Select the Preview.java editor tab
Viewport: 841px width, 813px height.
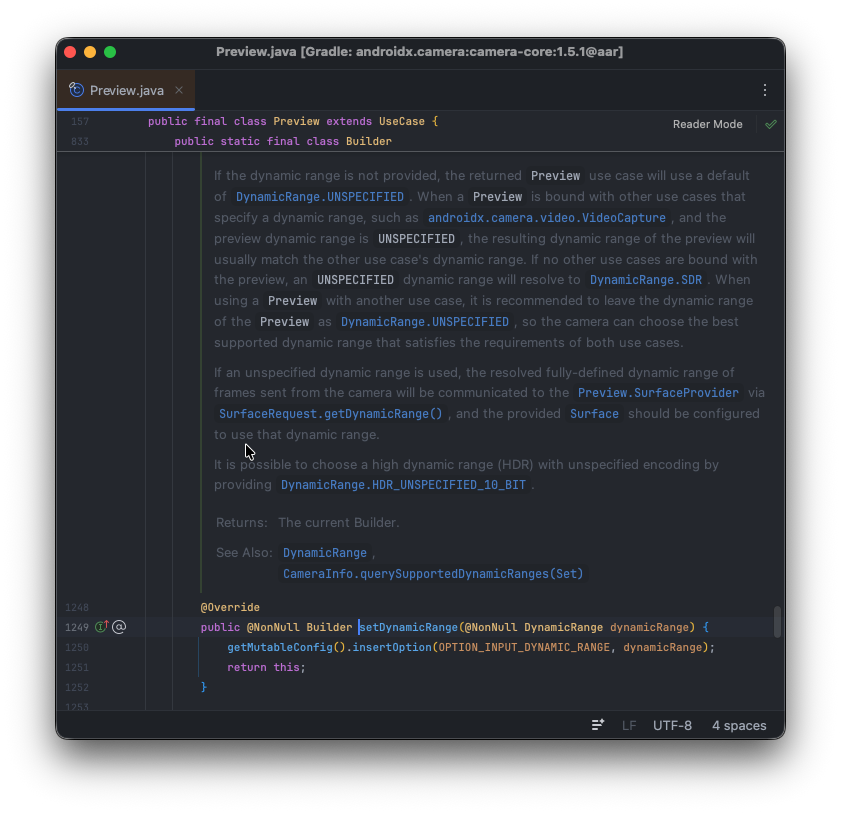[126, 90]
